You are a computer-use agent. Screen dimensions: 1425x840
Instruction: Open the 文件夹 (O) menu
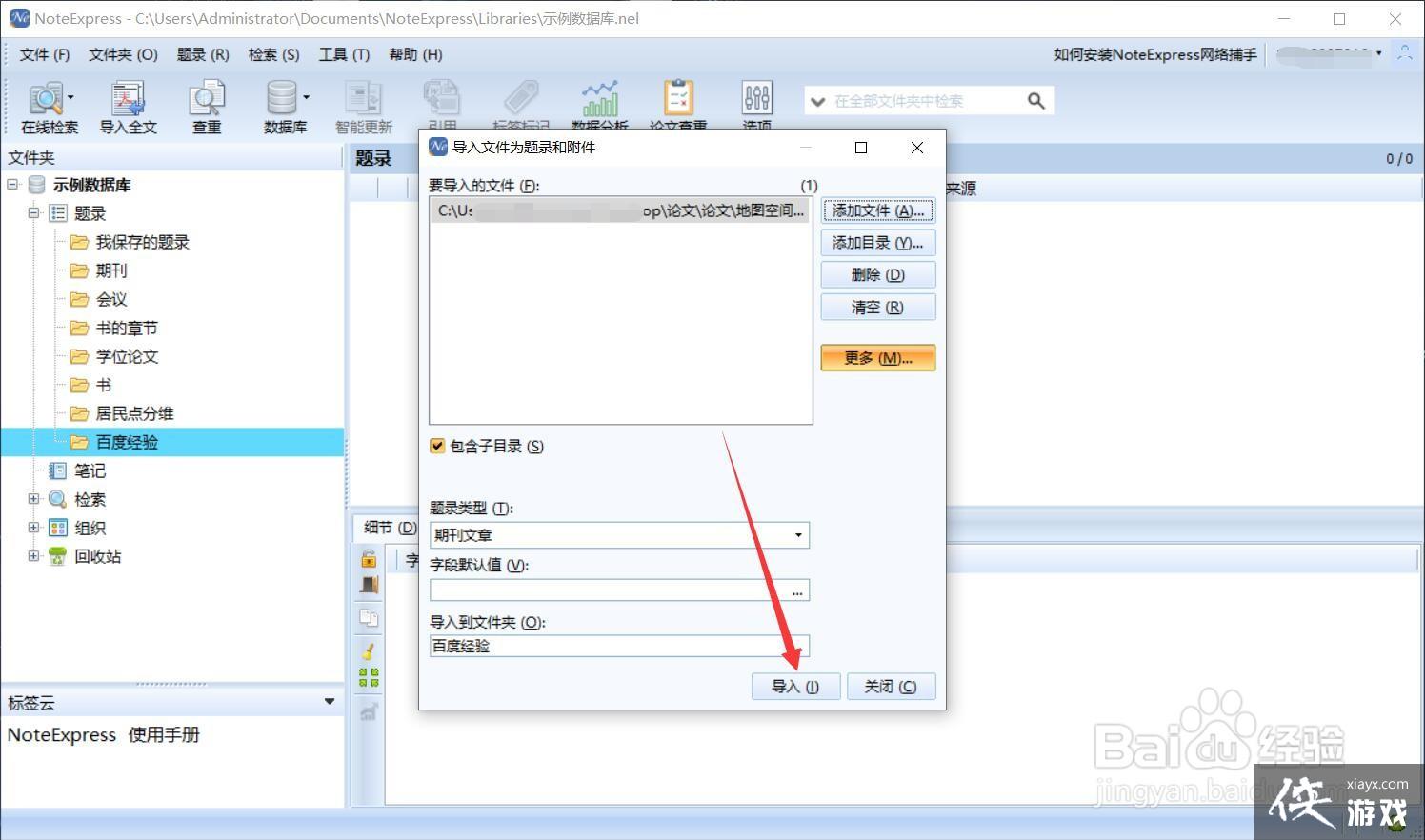coord(123,54)
